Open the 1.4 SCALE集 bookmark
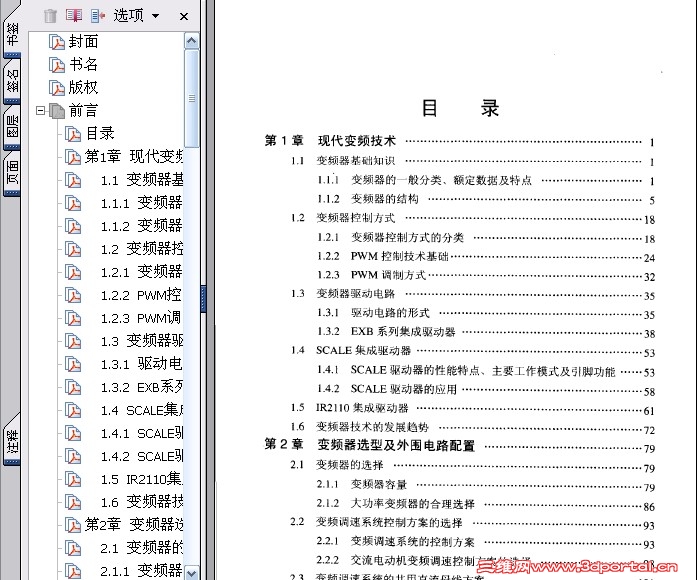 [x=142, y=410]
